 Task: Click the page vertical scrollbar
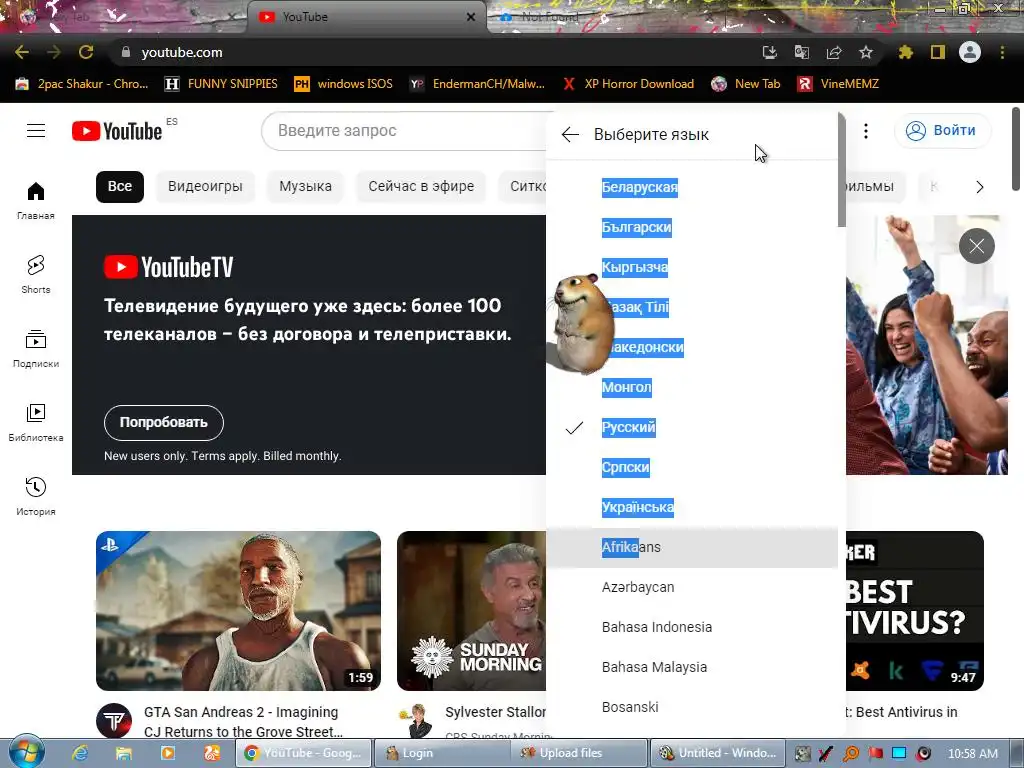pos(1016,149)
